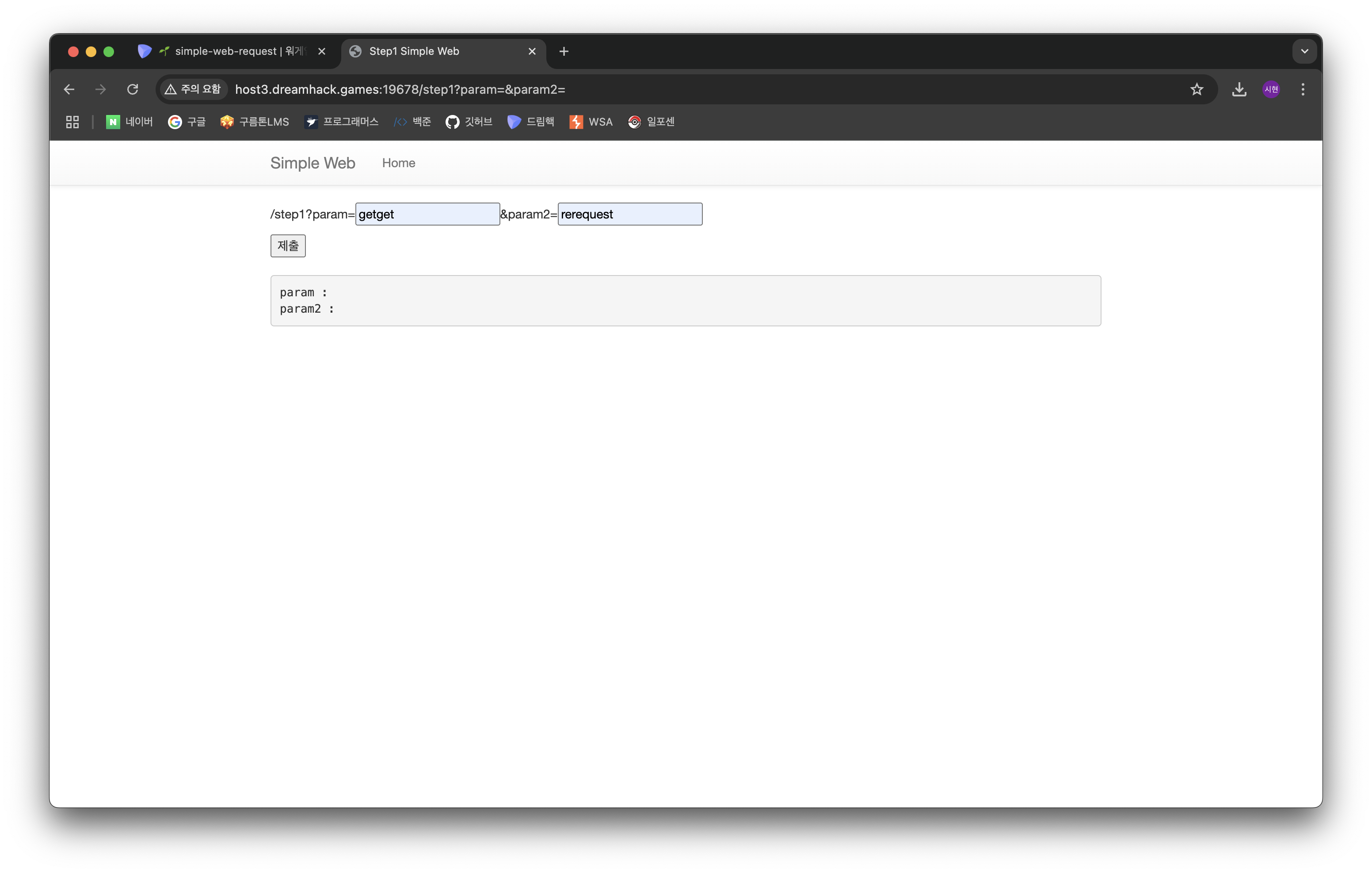Open the 네이버 bookmark

tap(130, 122)
